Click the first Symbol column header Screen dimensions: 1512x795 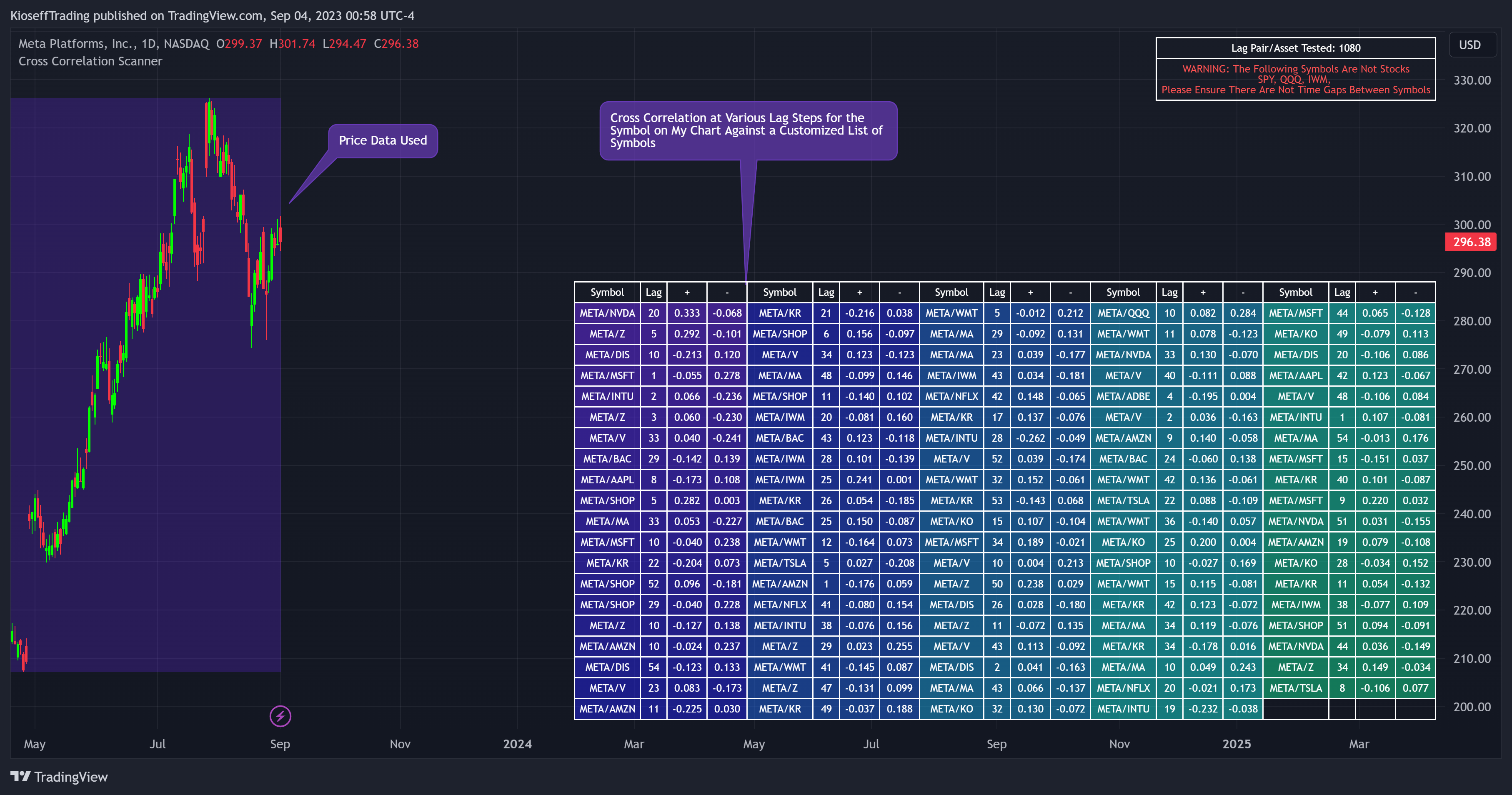(607, 292)
